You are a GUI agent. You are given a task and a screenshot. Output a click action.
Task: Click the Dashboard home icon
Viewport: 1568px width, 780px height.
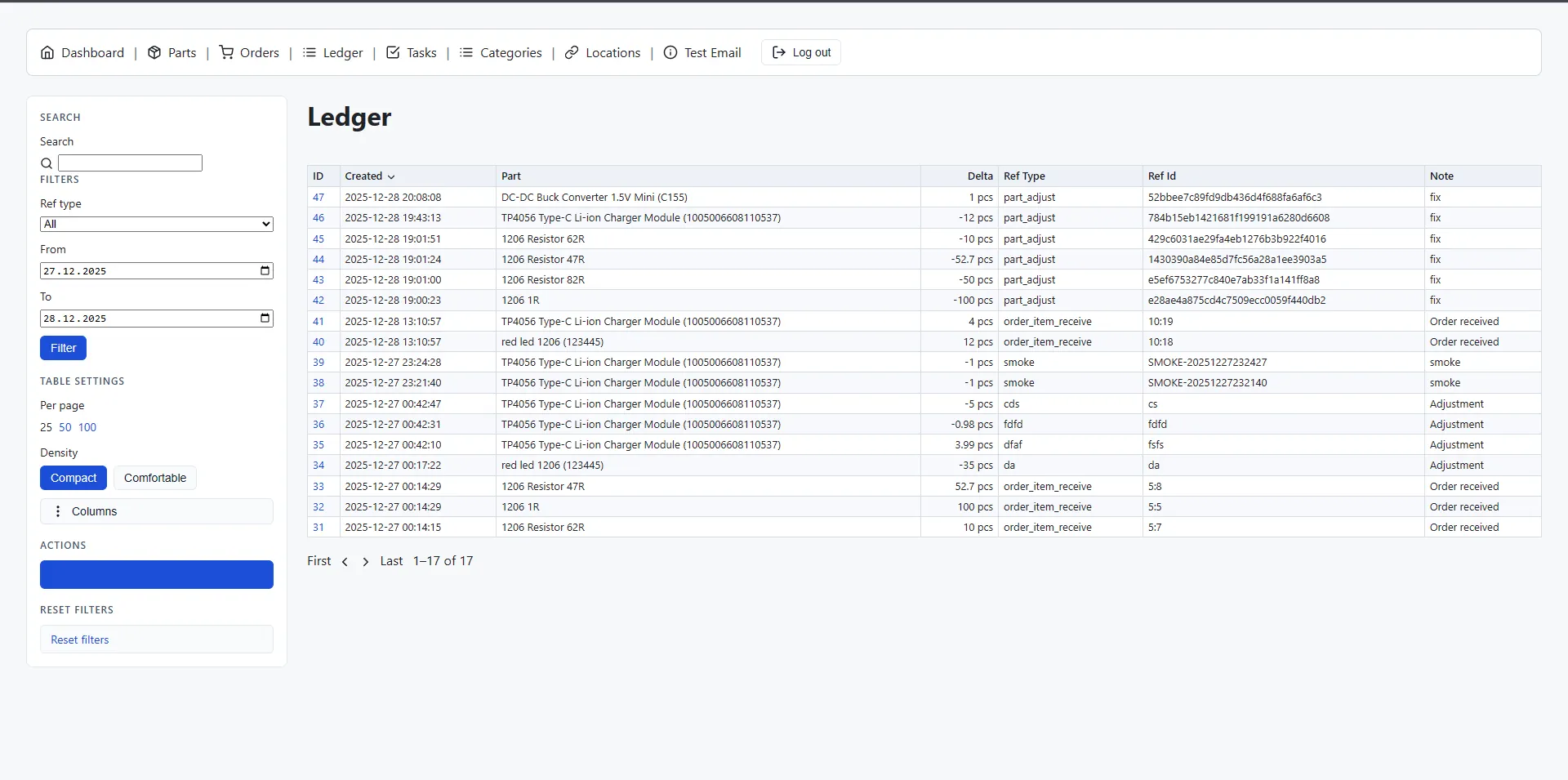click(47, 52)
